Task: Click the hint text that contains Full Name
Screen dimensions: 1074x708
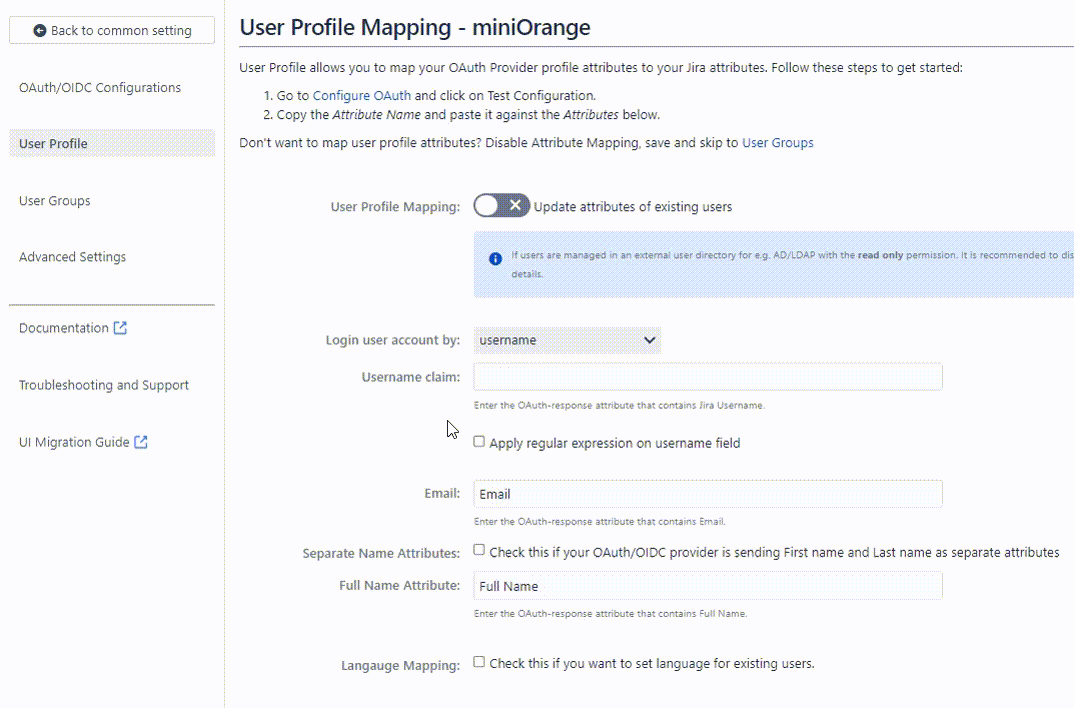Action: [x=610, y=614]
